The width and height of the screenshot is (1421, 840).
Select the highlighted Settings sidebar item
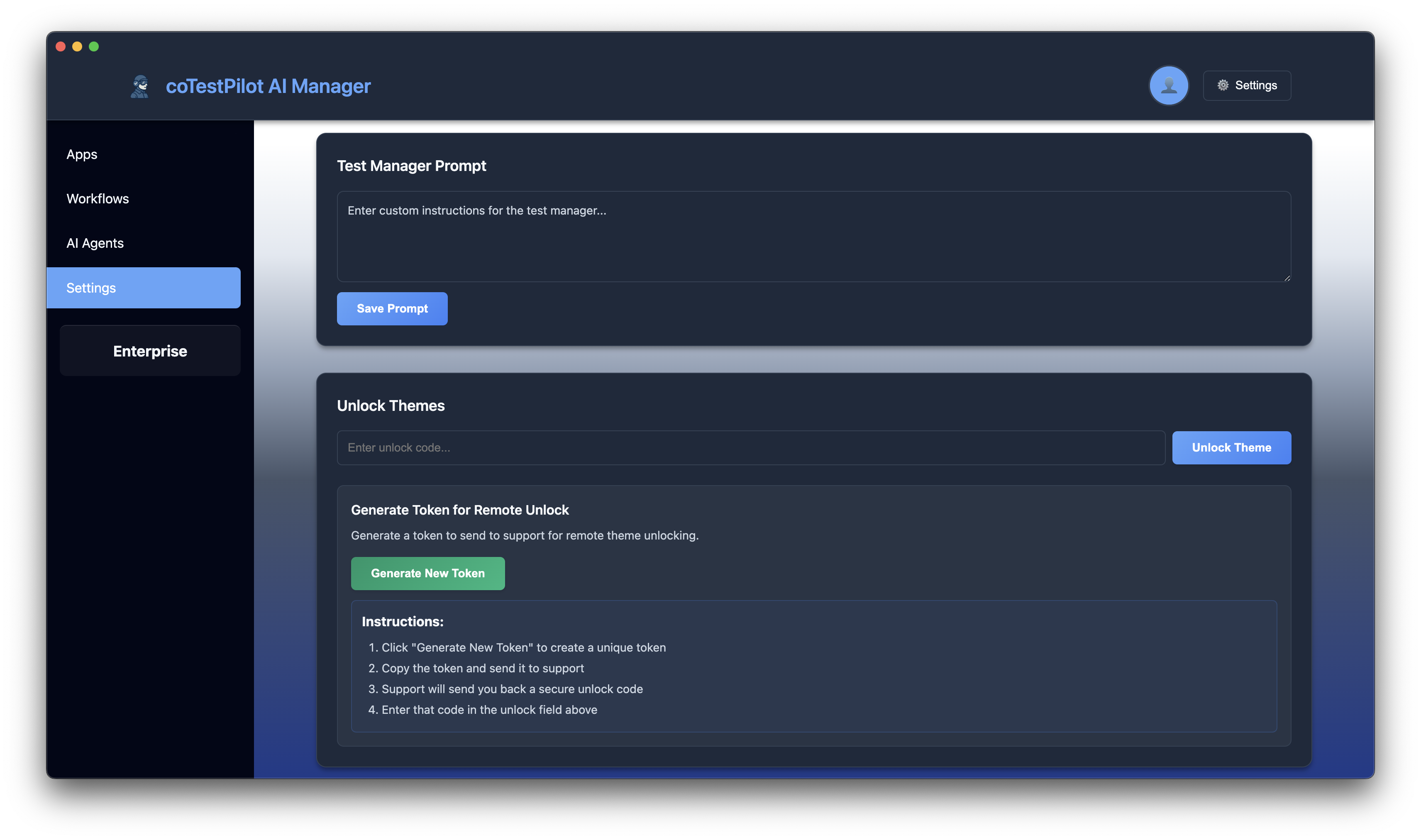coord(144,288)
